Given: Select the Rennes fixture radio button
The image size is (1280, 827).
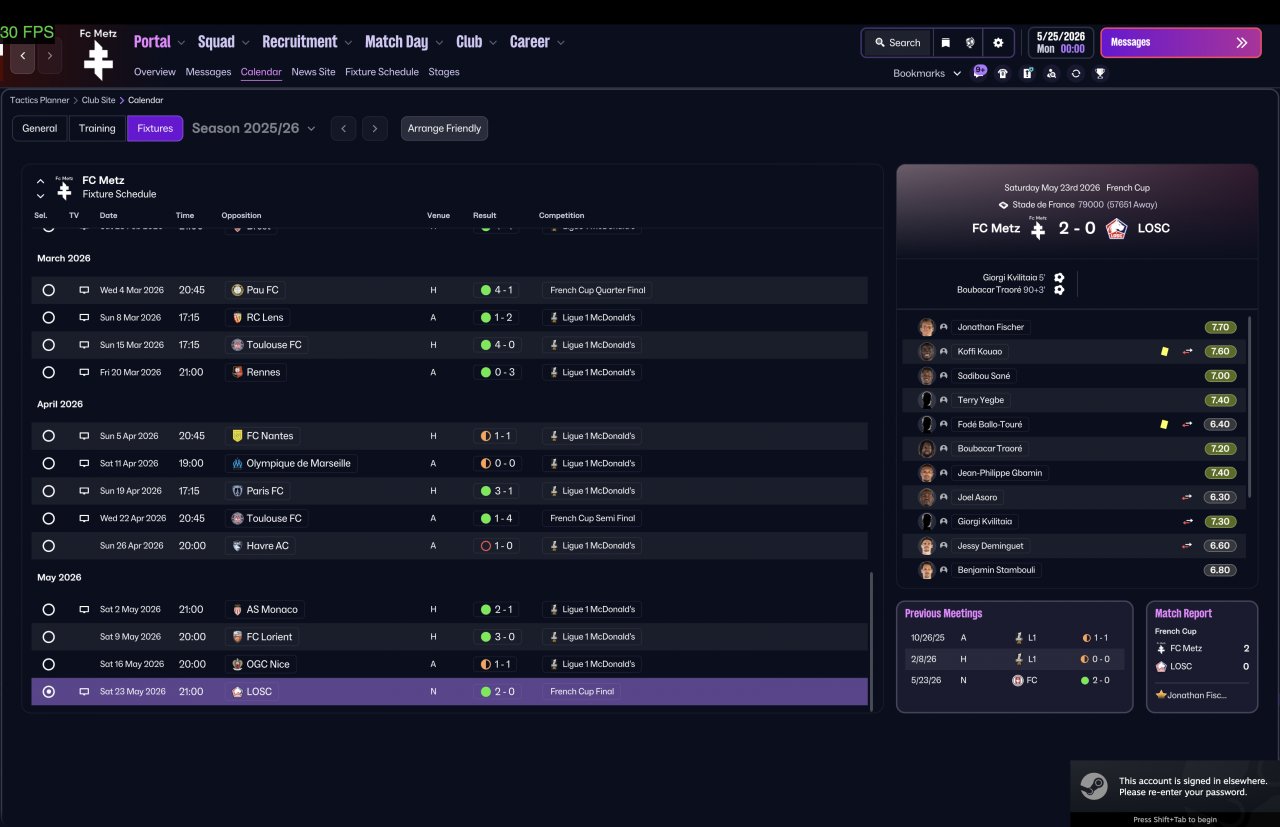Looking at the screenshot, I should pos(48,372).
